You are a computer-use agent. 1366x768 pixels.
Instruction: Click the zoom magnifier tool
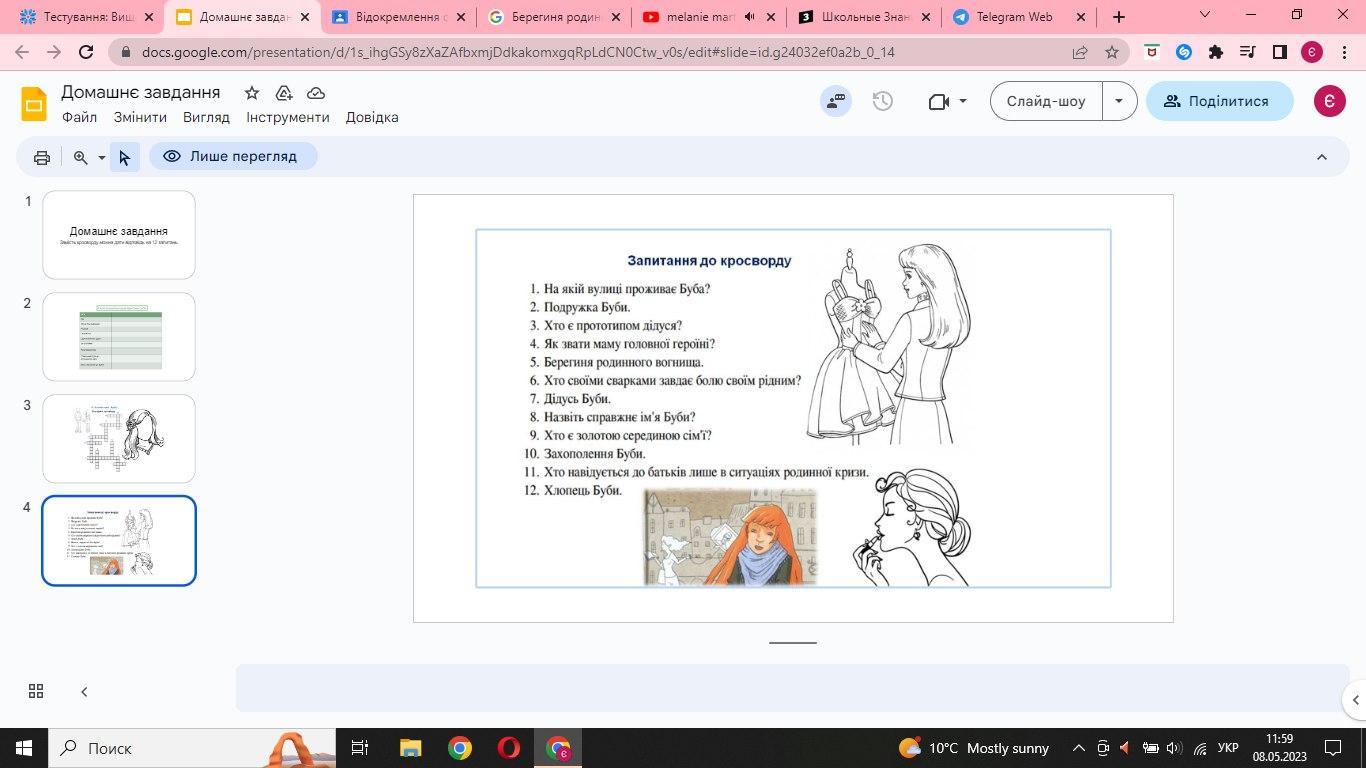pos(81,157)
